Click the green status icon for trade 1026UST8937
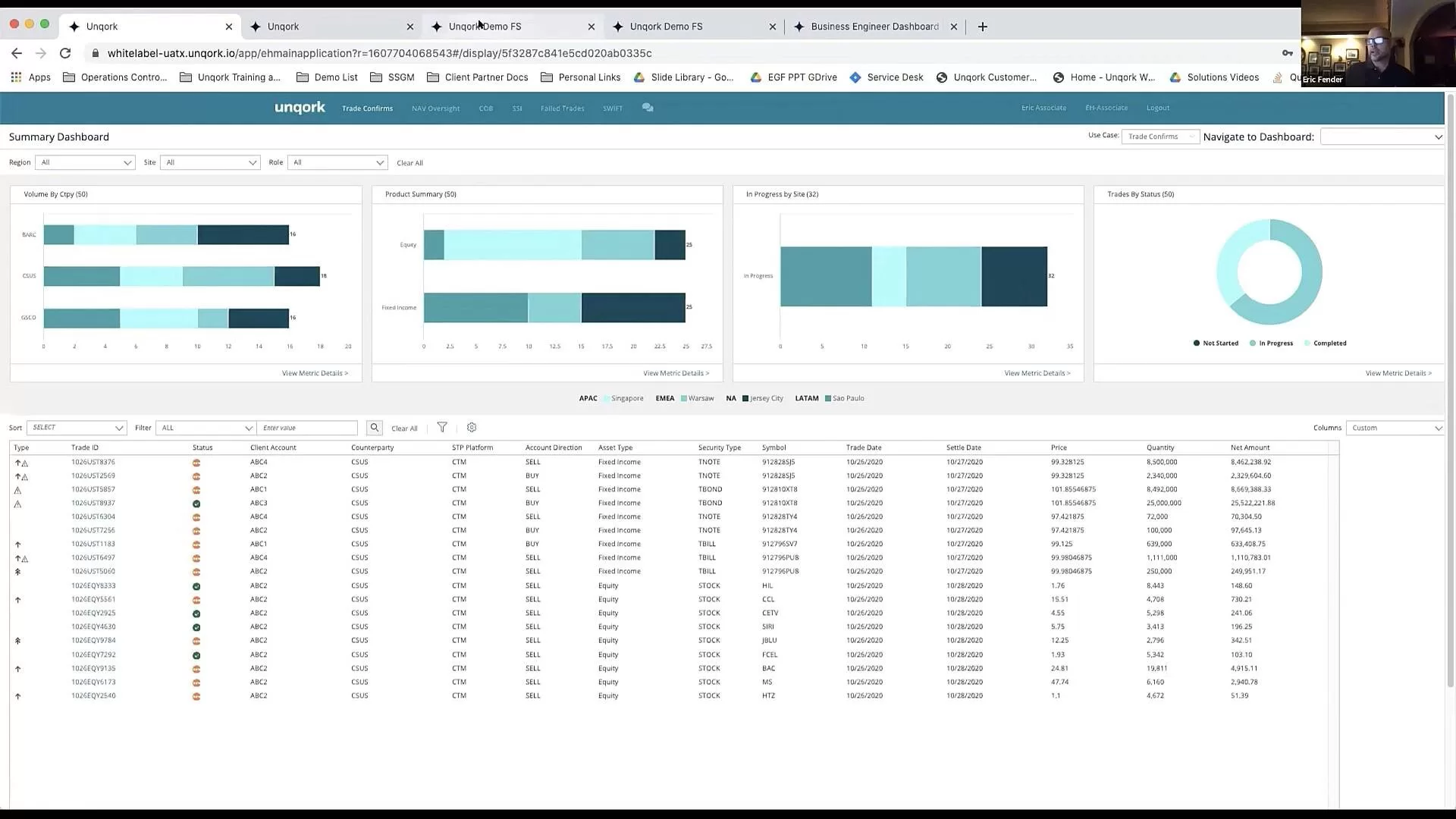The width and height of the screenshot is (1456, 819). click(x=196, y=504)
